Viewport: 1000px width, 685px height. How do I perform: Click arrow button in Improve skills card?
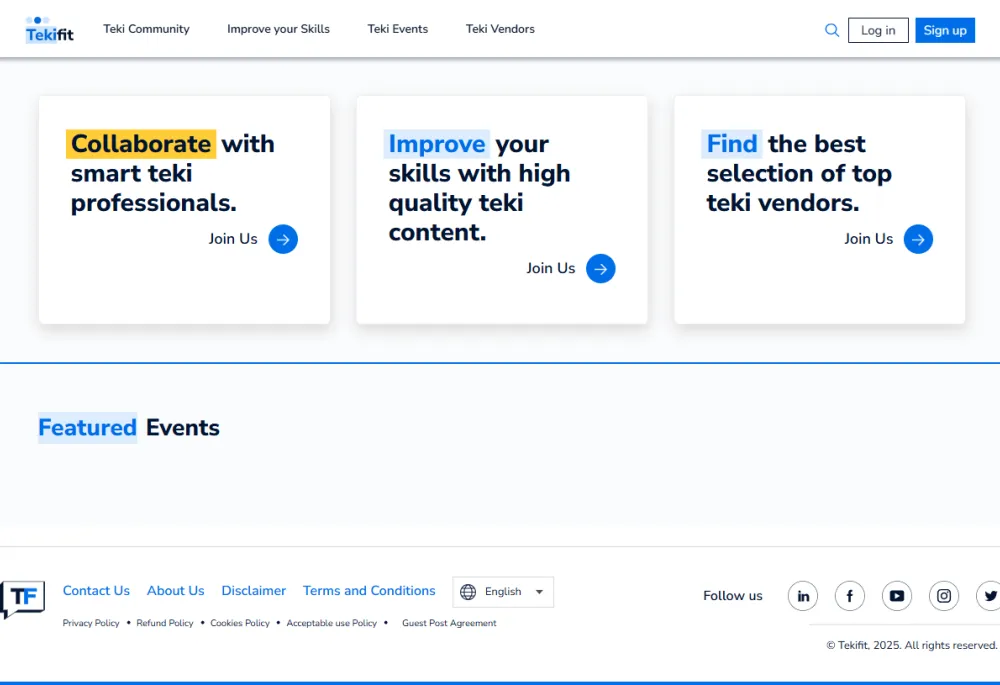(x=601, y=269)
